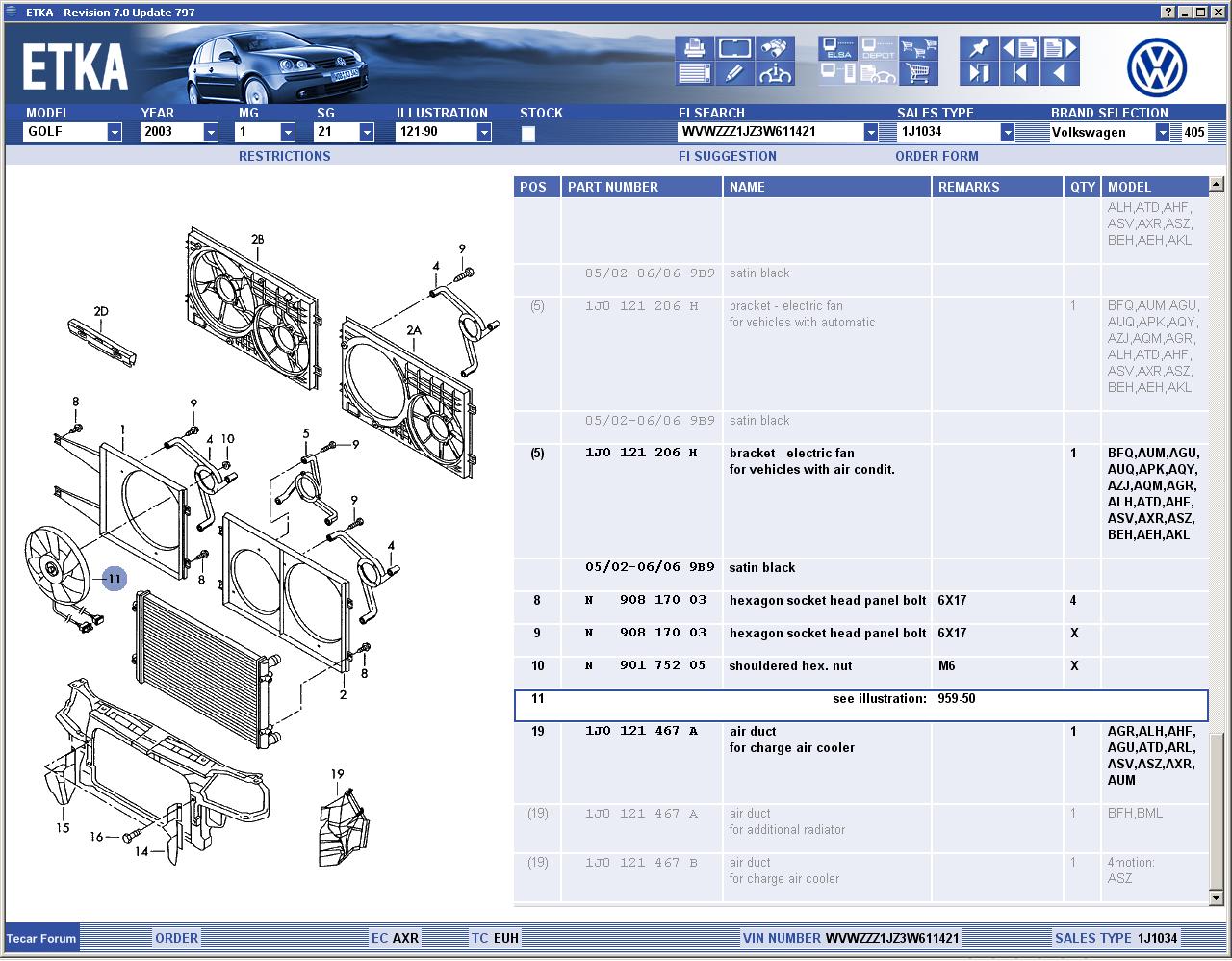Go to previous page icon

click(x=1019, y=48)
